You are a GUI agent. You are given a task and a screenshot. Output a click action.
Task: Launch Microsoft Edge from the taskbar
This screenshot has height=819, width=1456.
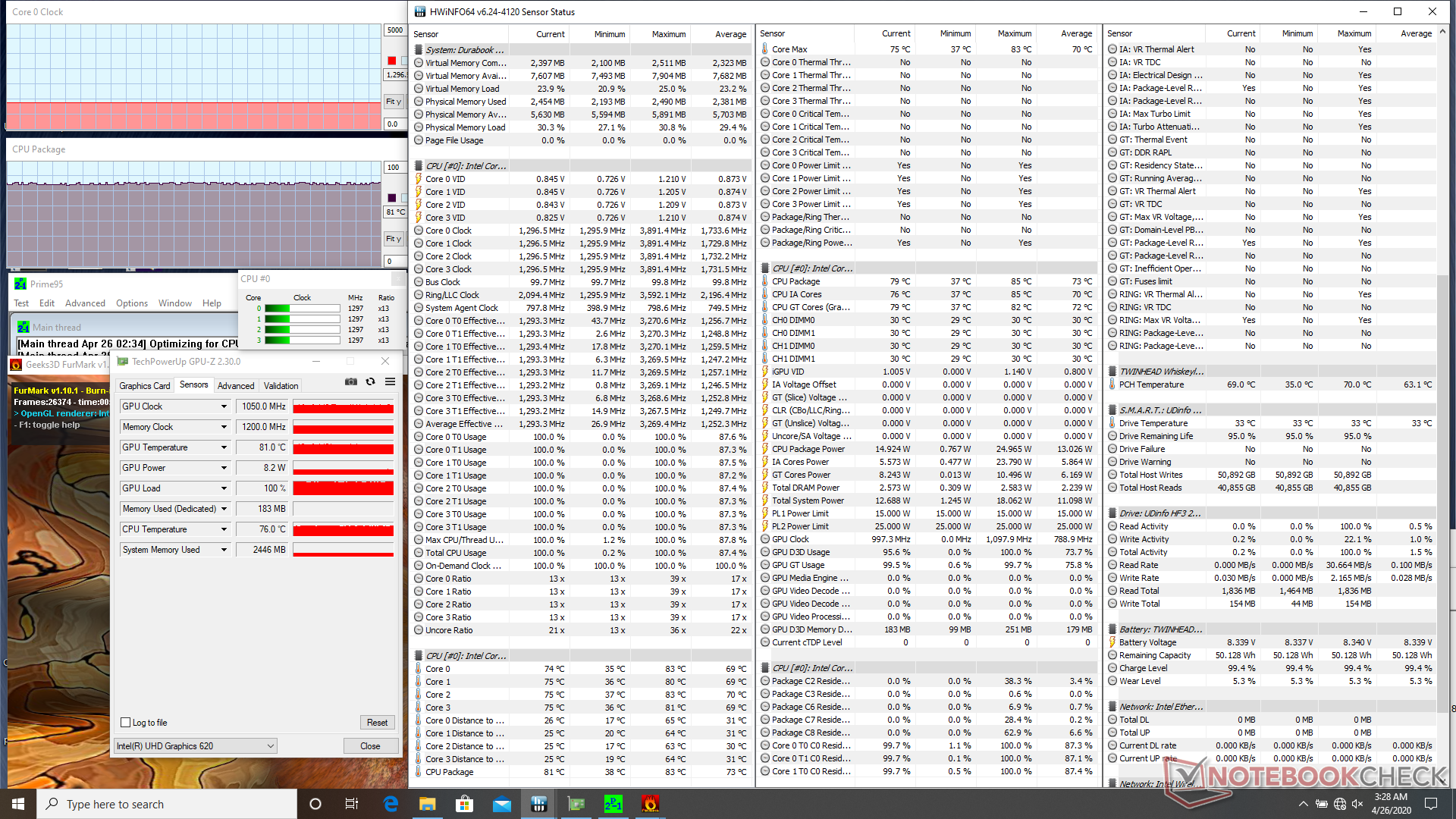(391, 804)
